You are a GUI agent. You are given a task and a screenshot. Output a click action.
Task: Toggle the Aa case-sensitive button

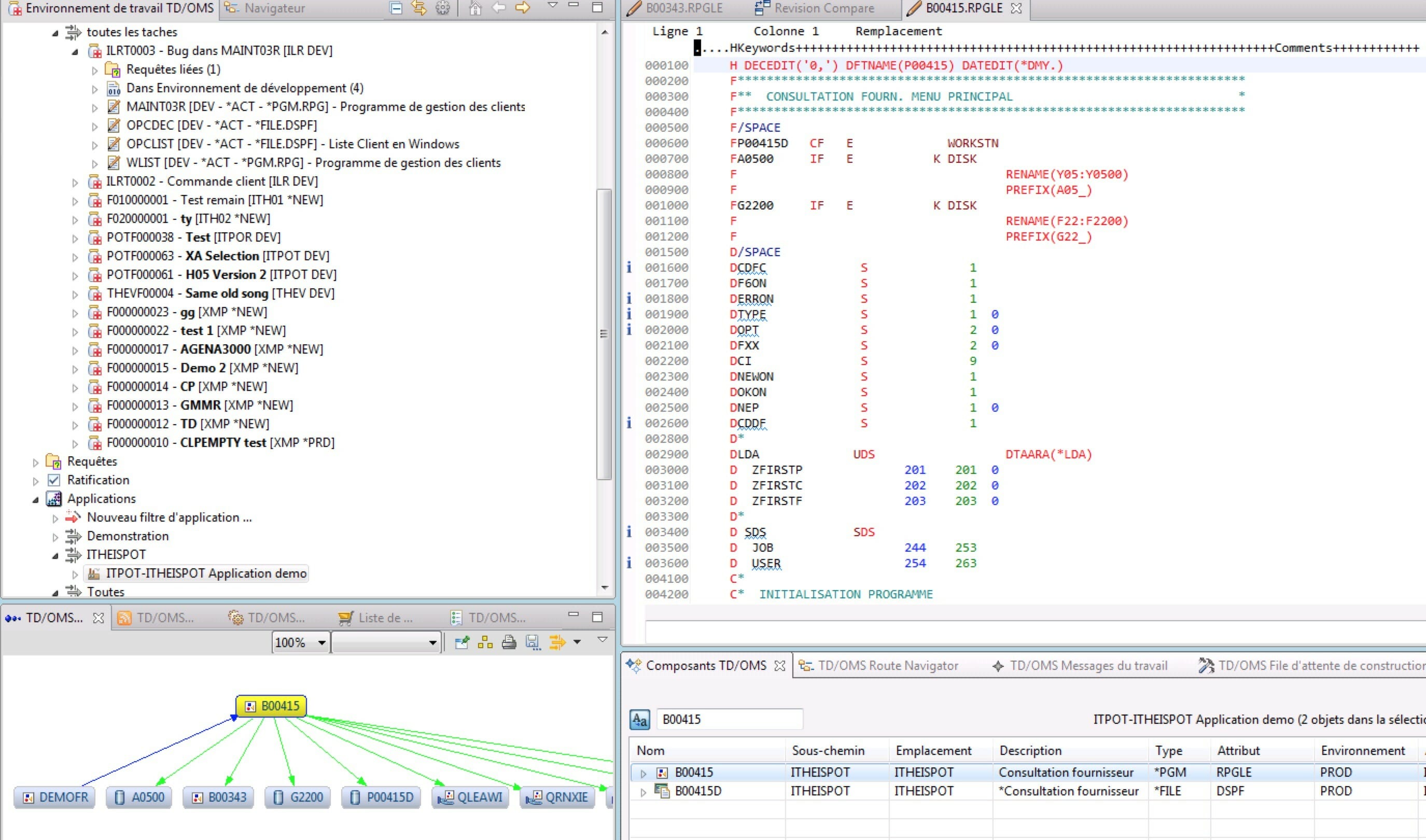click(x=640, y=719)
